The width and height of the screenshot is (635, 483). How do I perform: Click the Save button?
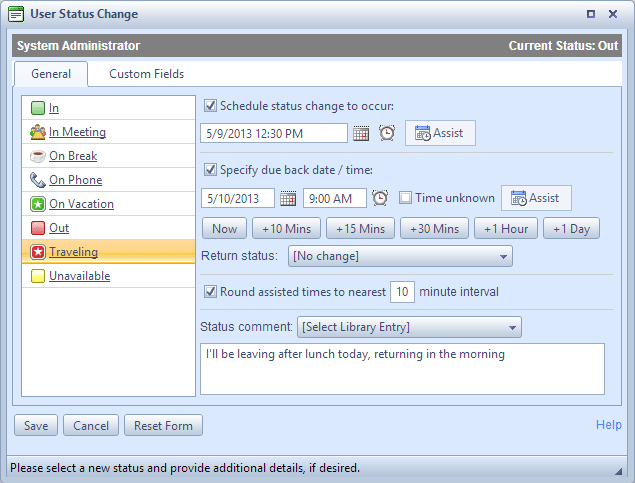click(36, 425)
